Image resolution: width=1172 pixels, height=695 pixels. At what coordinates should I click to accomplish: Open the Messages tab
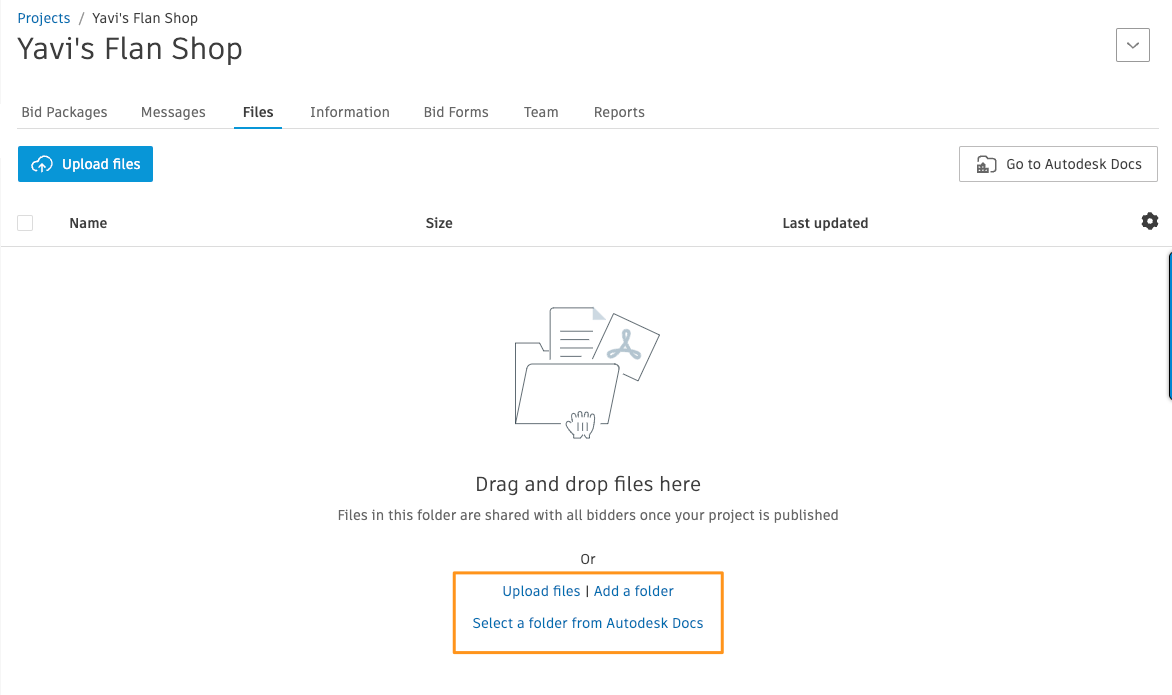173,112
